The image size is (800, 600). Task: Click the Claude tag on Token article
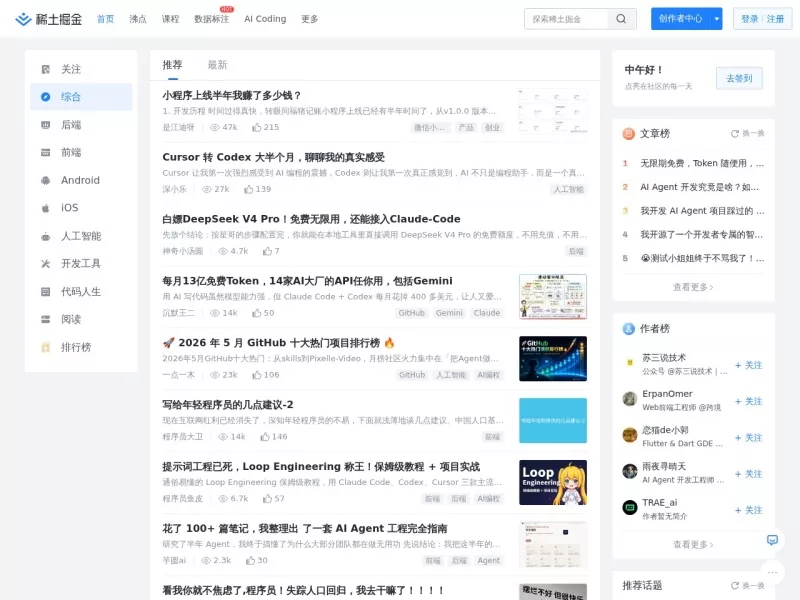point(487,313)
